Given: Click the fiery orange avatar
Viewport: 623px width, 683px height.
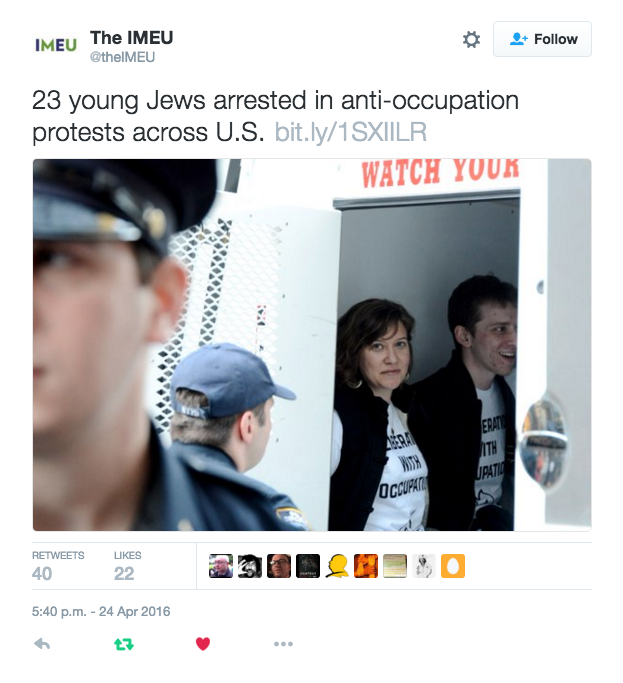Looking at the screenshot, I should [366, 566].
